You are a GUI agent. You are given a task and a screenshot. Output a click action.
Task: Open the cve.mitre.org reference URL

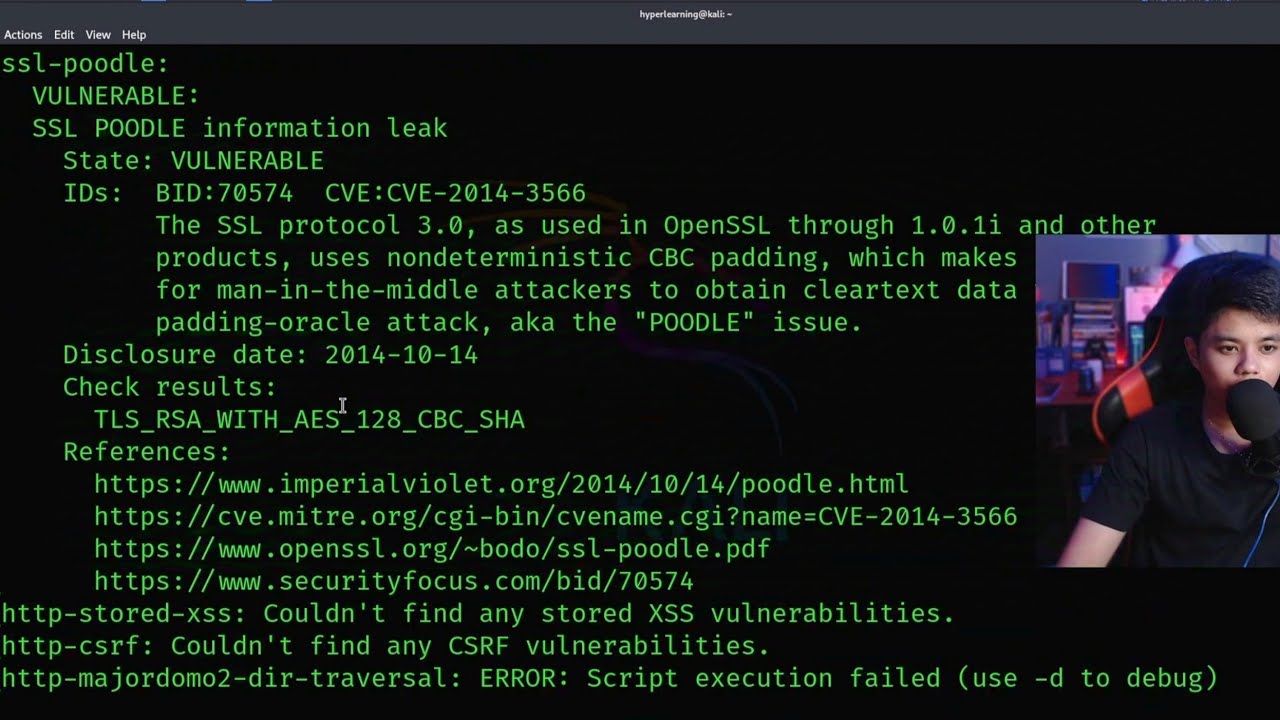[555, 517]
